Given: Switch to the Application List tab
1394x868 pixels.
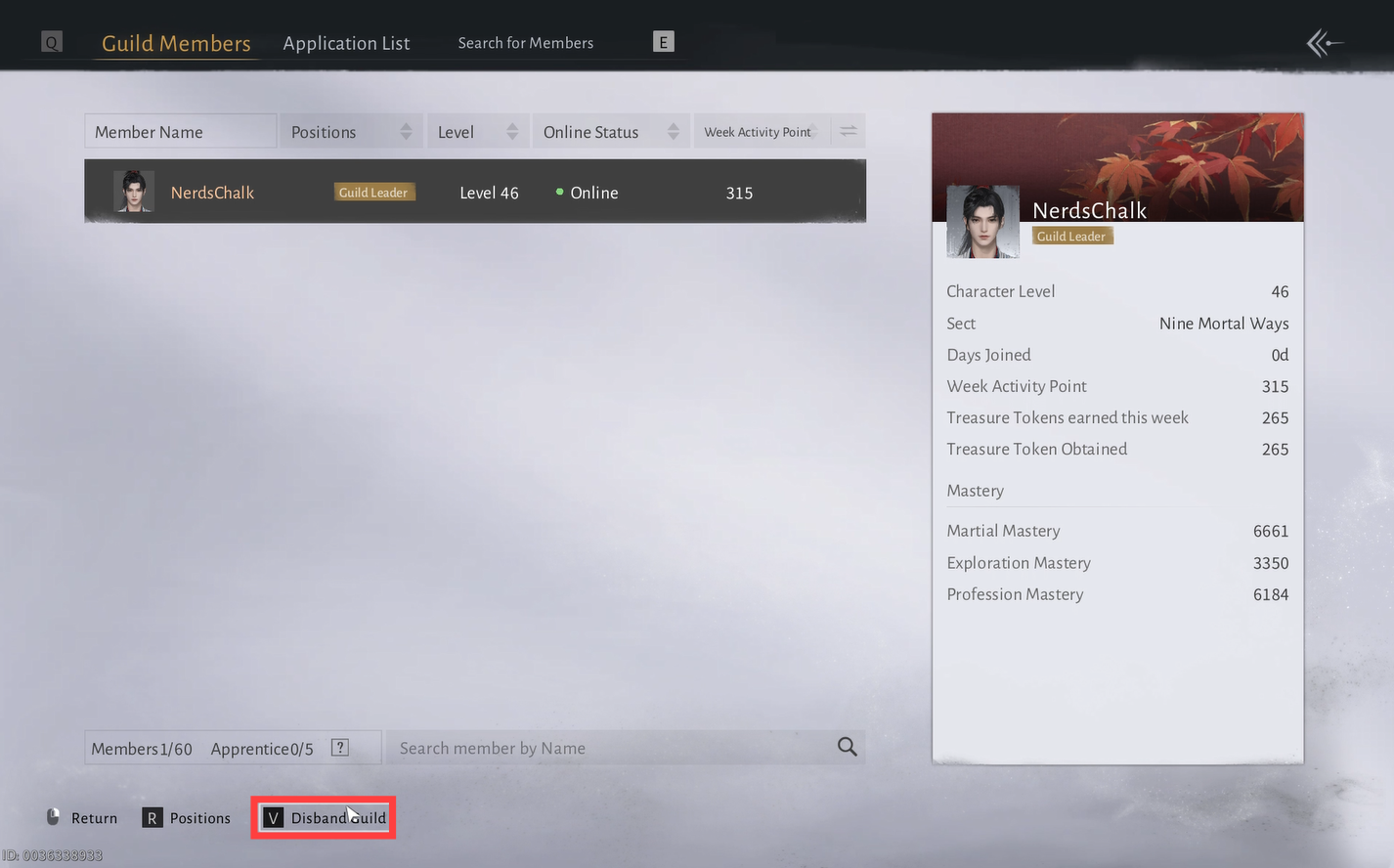Looking at the screenshot, I should tap(346, 43).
